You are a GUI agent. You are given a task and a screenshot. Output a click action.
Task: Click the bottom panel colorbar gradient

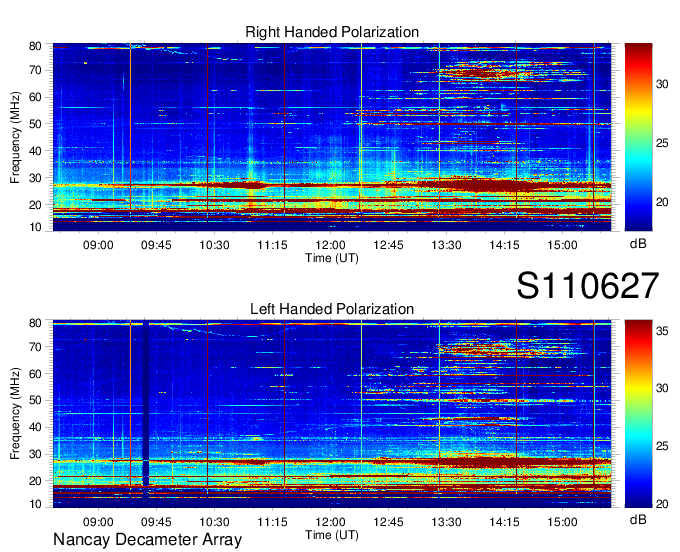(x=638, y=414)
